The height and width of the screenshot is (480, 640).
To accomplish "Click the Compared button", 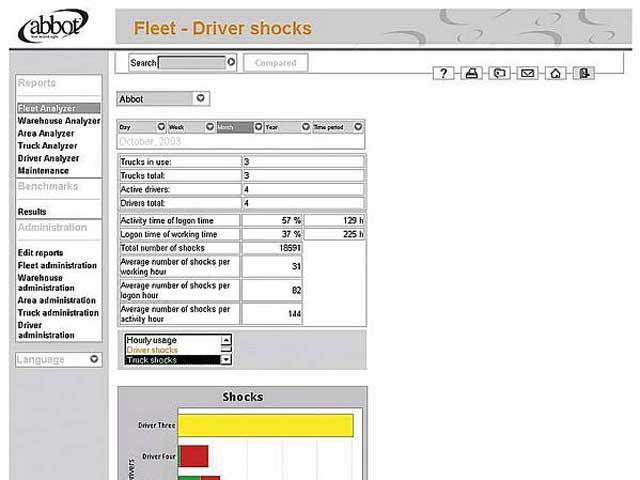I will click(x=275, y=63).
